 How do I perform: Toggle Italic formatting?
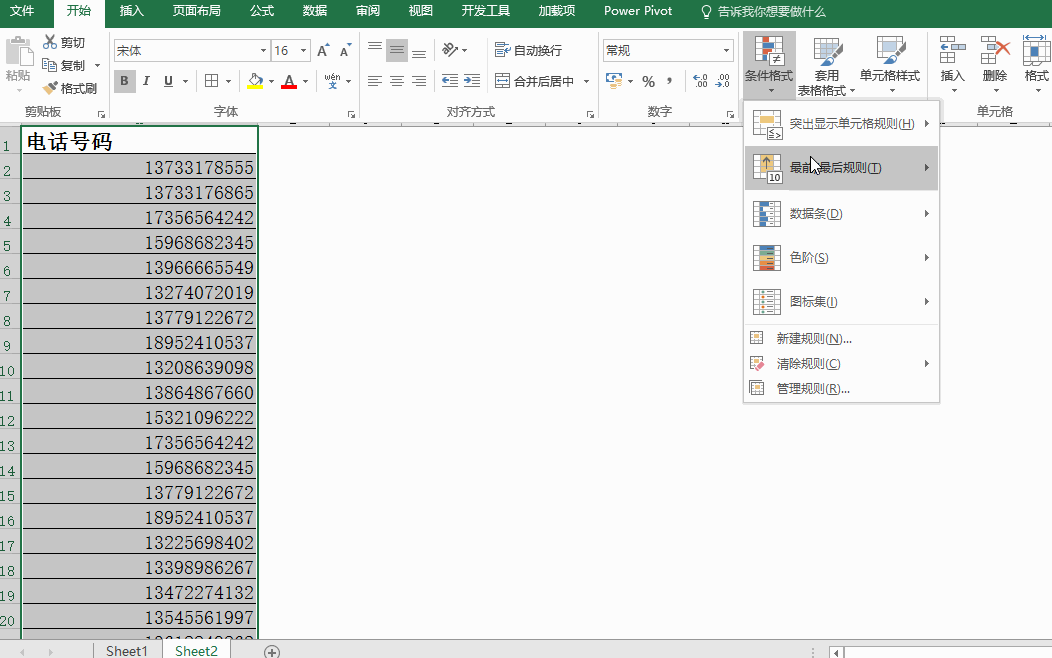pyautogui.click(x=147, y=81)
